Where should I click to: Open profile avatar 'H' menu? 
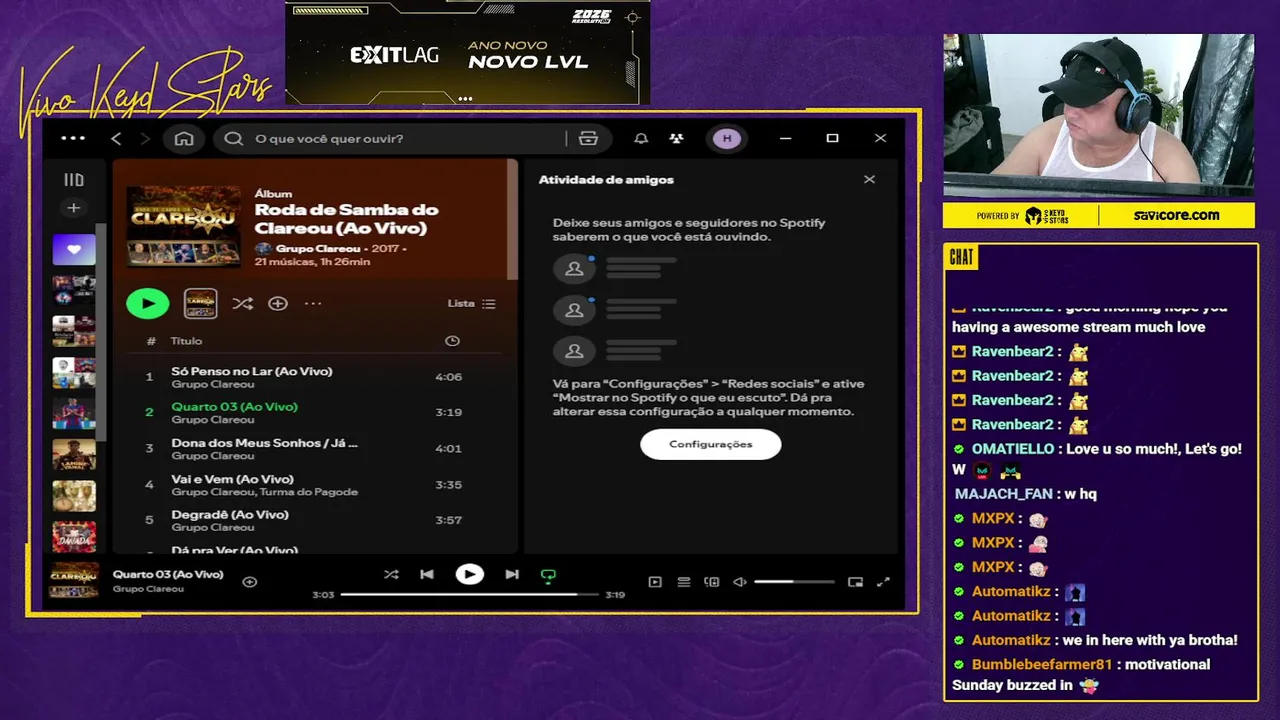click(x=727, y=139)
